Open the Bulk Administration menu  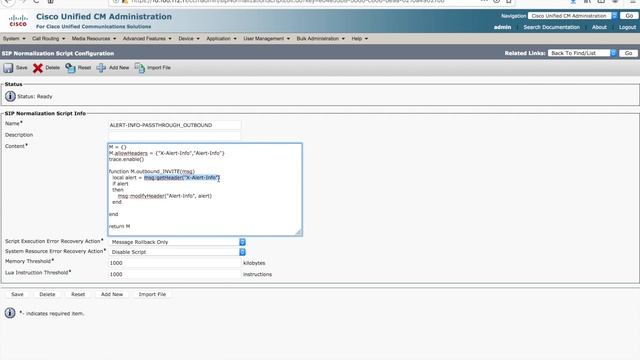pyautogui.click(x=320, y=38)
